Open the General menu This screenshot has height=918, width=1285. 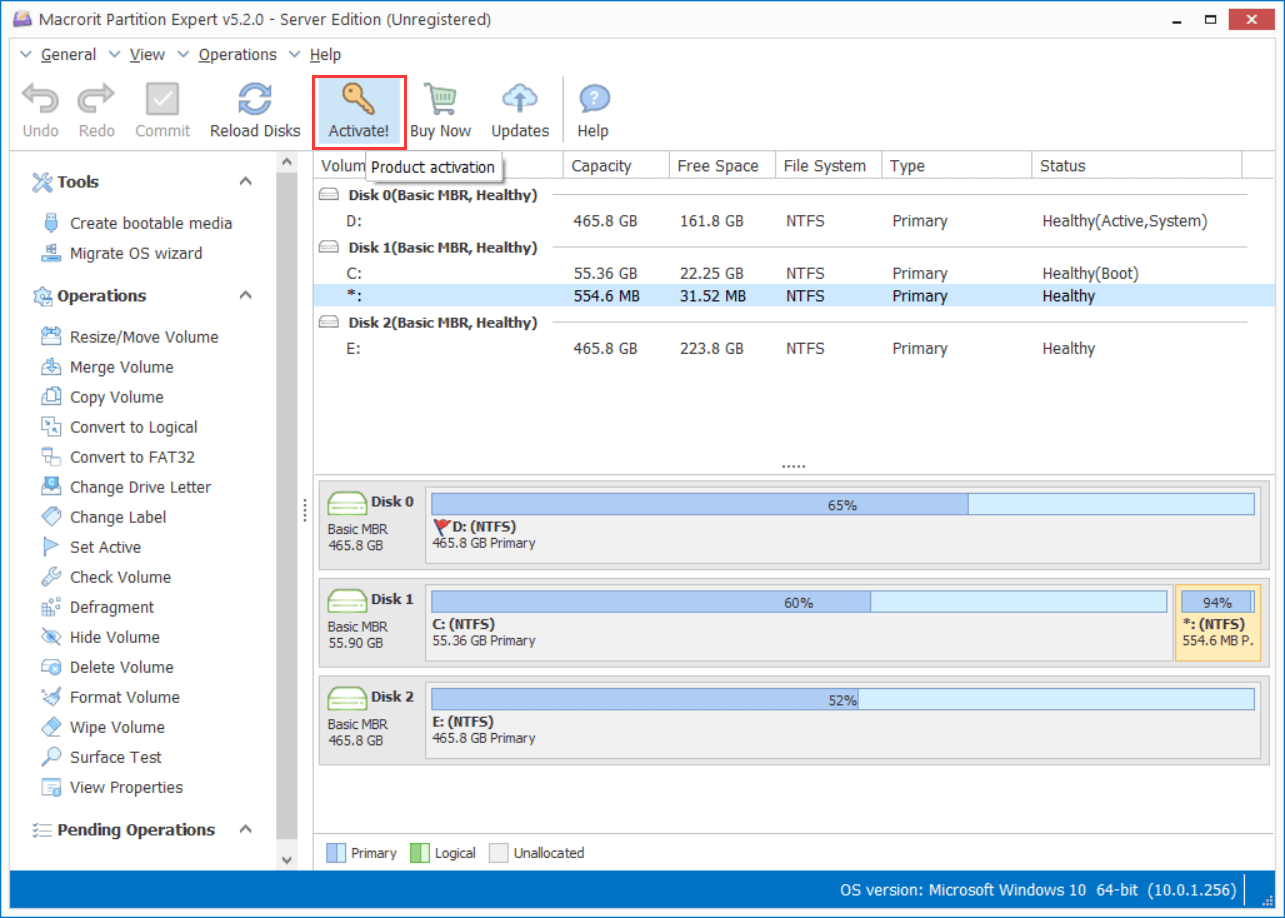[x=68, y=54]
